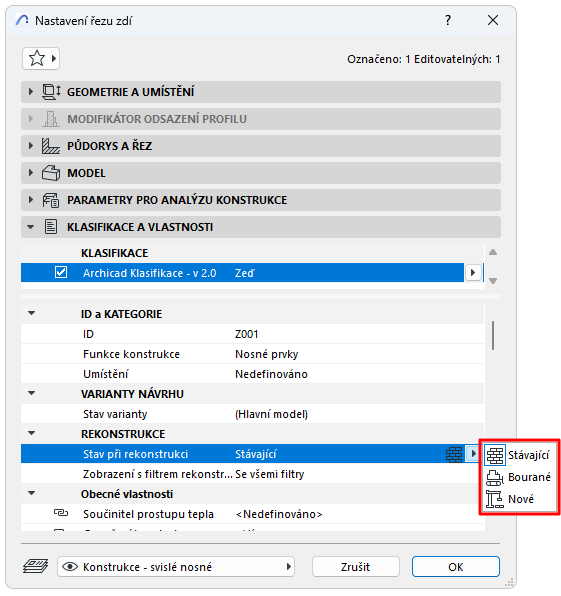Click the Stávající brick icon in popup
The image size is (561, 596).
[x=494, y=455]
